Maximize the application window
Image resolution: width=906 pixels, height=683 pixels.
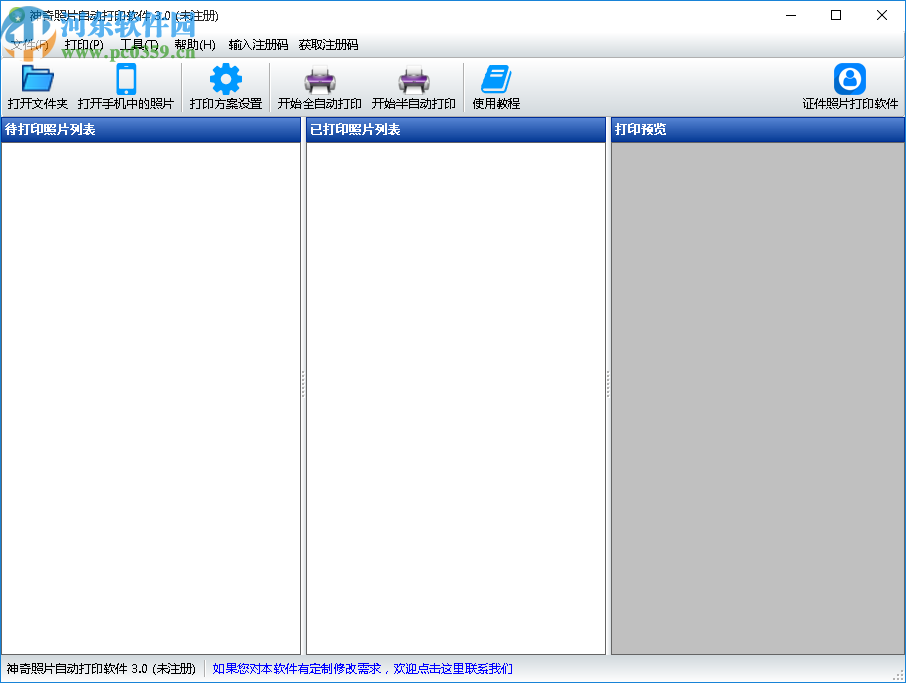click(x=836, y=16)
